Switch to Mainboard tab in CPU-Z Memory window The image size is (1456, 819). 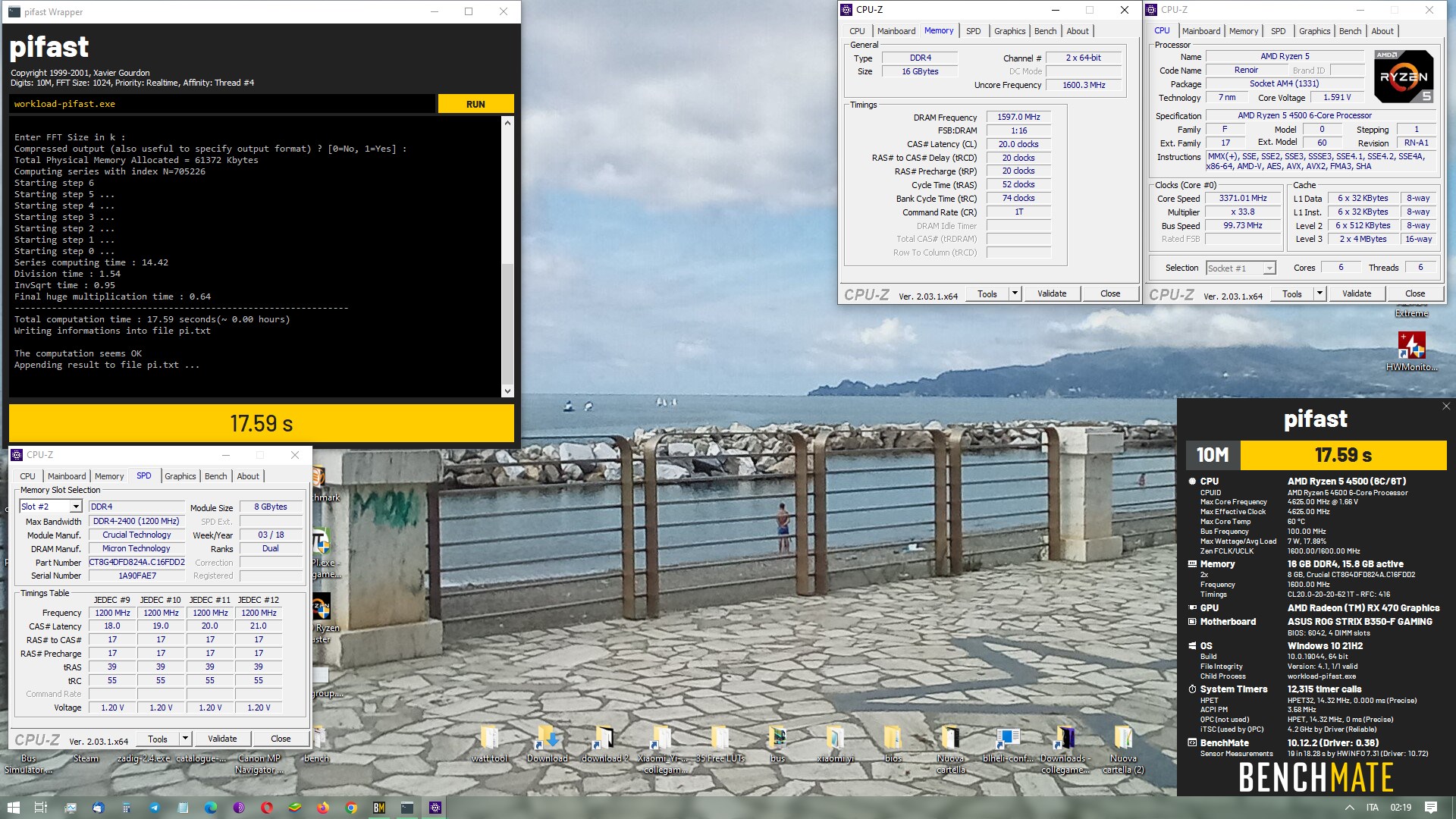click(896, 31)
